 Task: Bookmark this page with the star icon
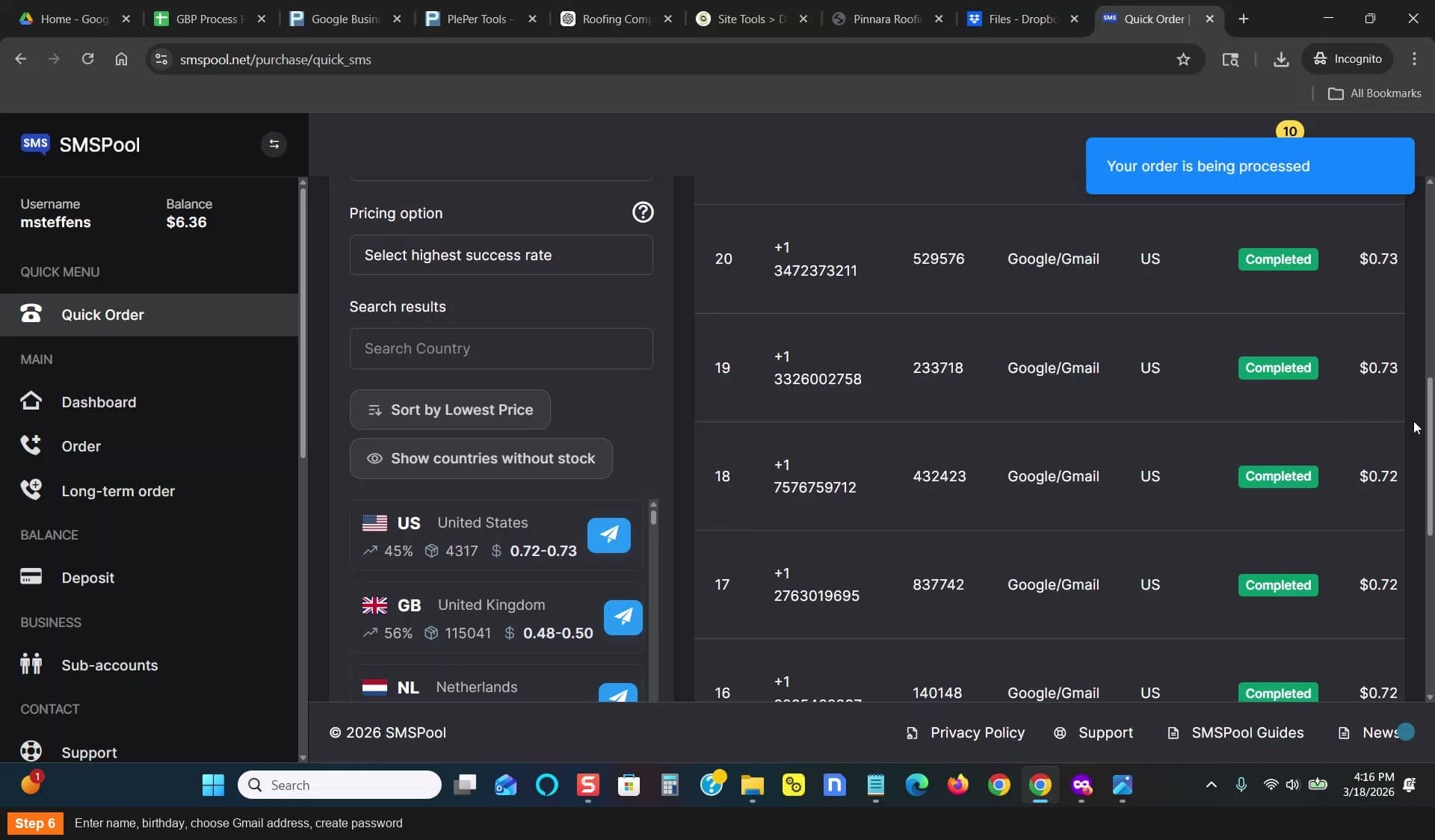(x=1182, y=59)
